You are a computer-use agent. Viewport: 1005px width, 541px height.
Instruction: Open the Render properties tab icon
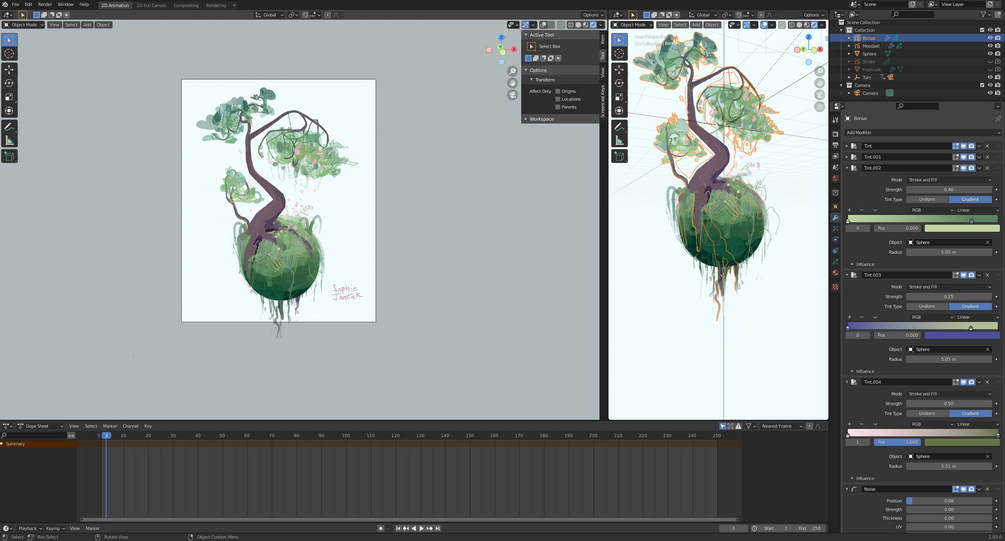(835, 134)
